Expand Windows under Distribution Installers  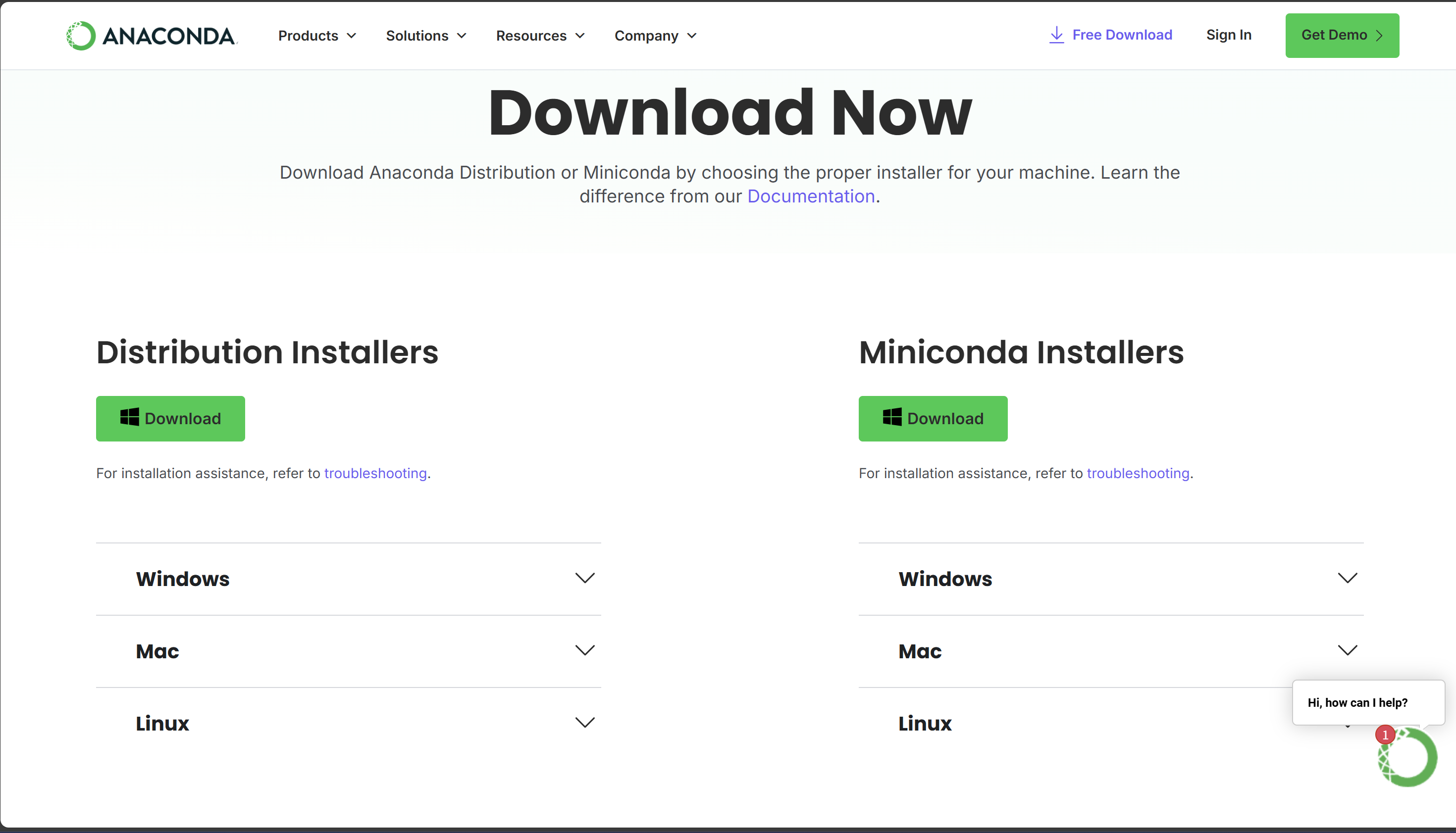(349, 579)
